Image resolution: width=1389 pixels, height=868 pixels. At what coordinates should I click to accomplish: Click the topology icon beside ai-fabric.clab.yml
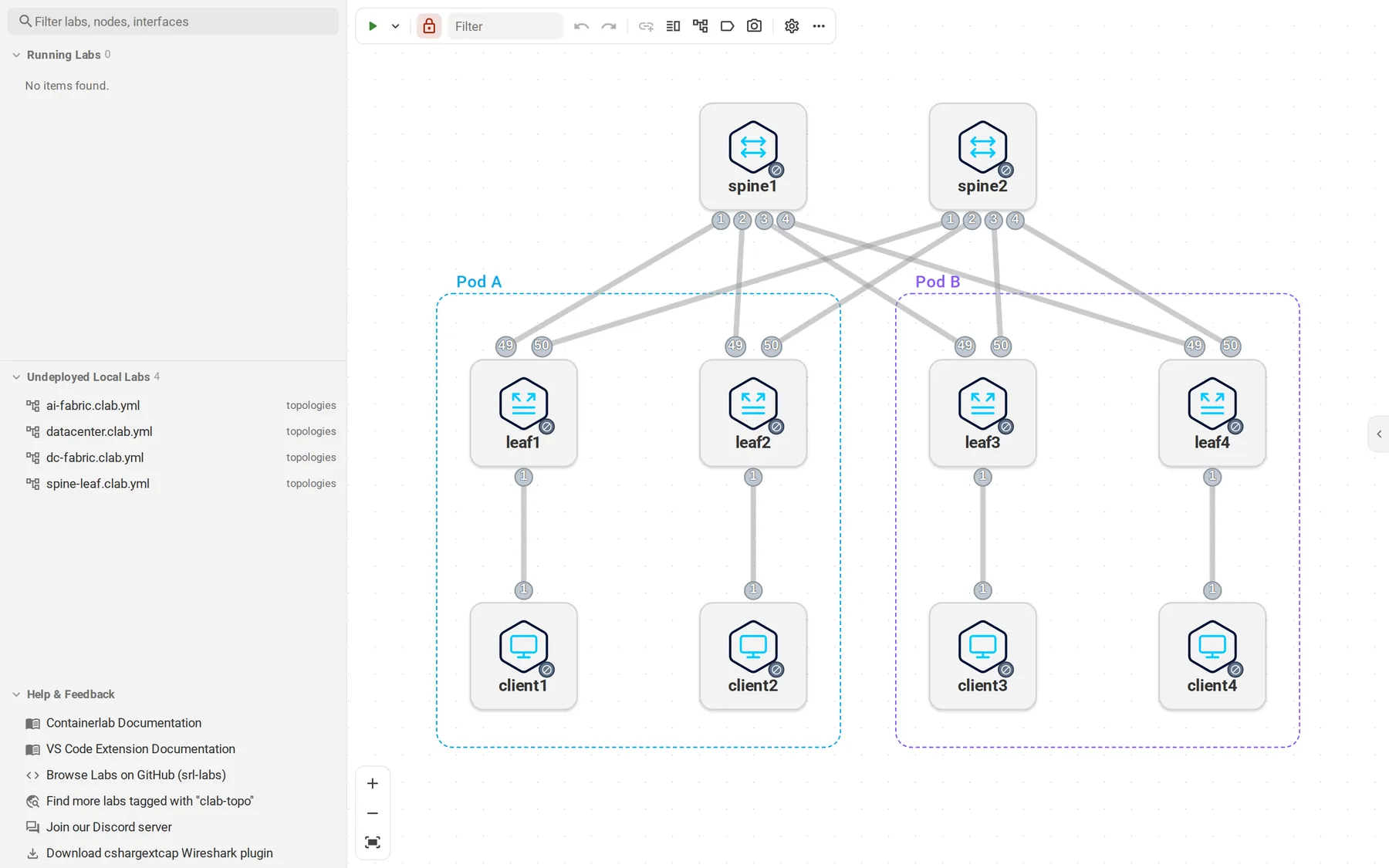32,405
